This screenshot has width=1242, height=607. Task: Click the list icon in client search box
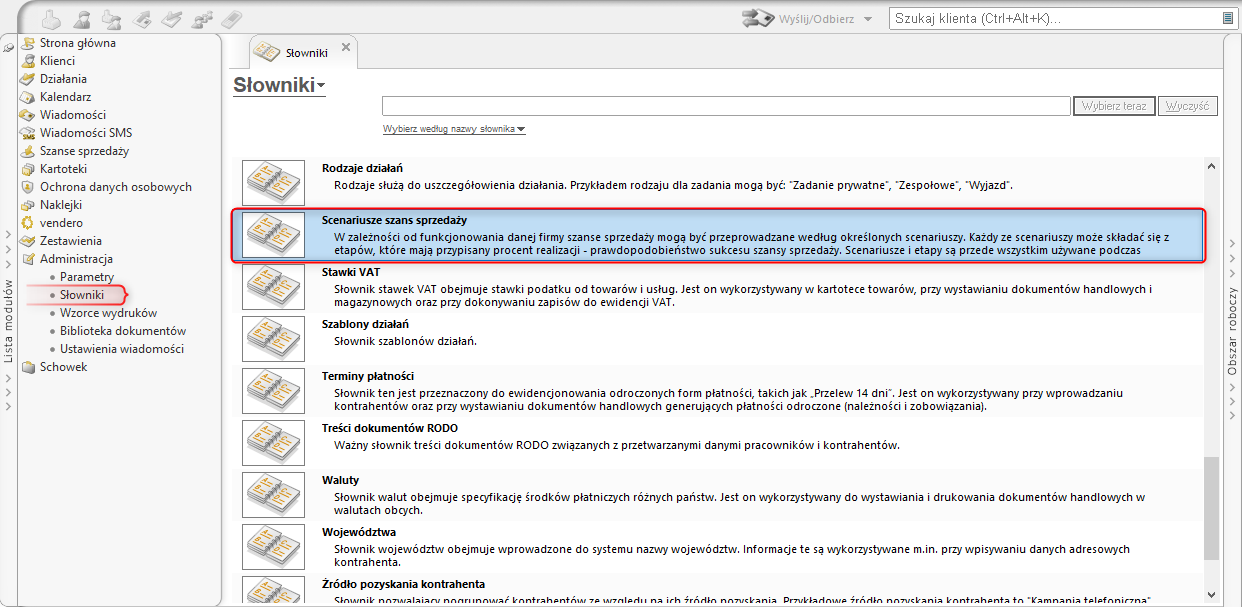tap(1227, 18)
